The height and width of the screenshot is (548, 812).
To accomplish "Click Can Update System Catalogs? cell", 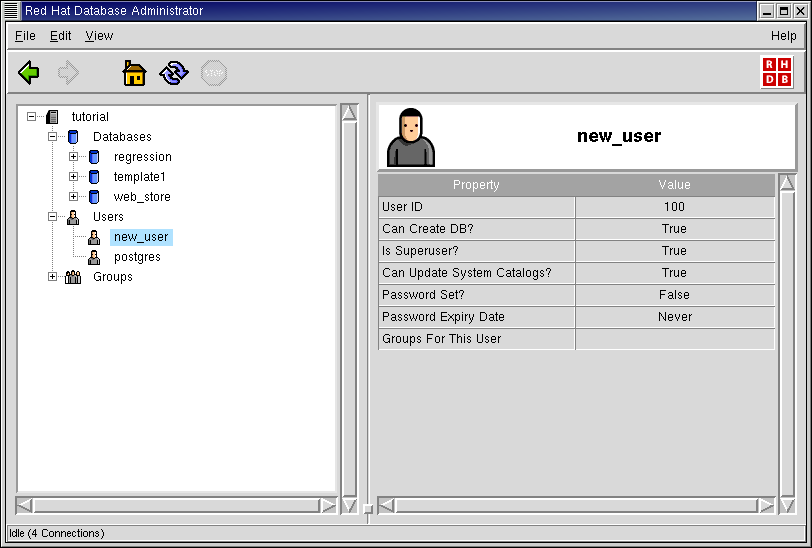I will (x=476, y=273).
